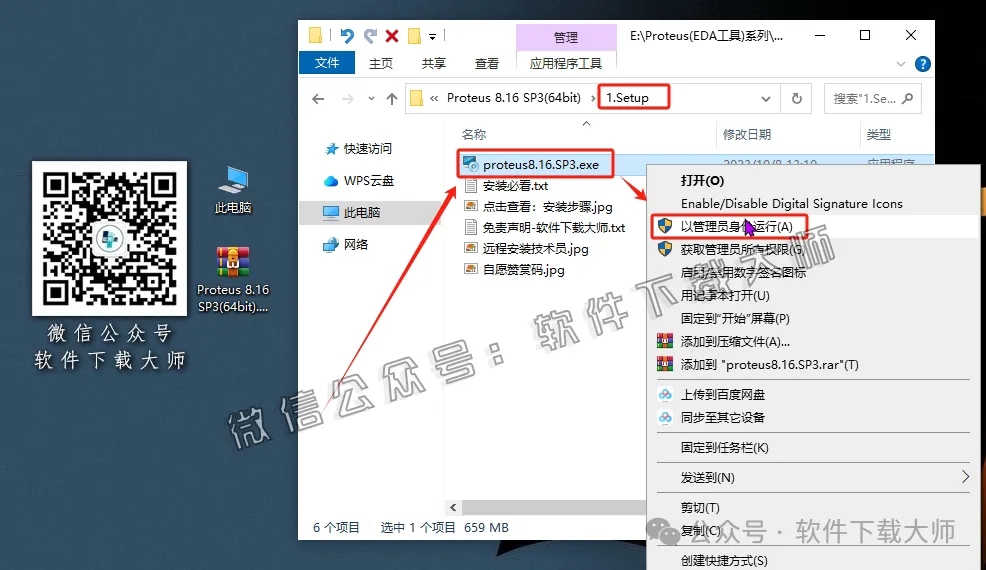Refresh the folder view

click(x=797, y=99)
